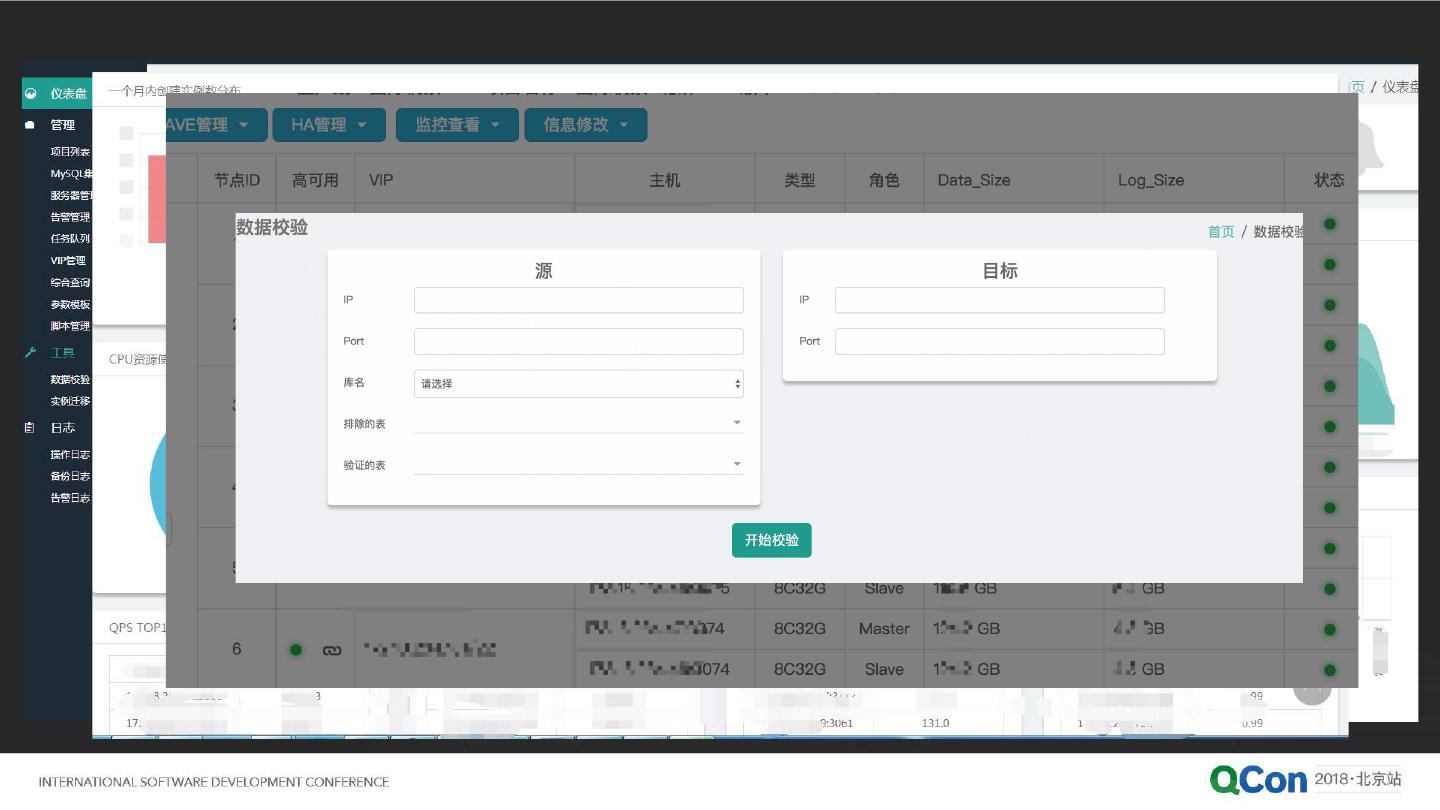Image resolution: width=1440 pixels, height=810 pixels.
Task: Click the 管理 section icon in sidebar
Action: click(x=30, y=125)
